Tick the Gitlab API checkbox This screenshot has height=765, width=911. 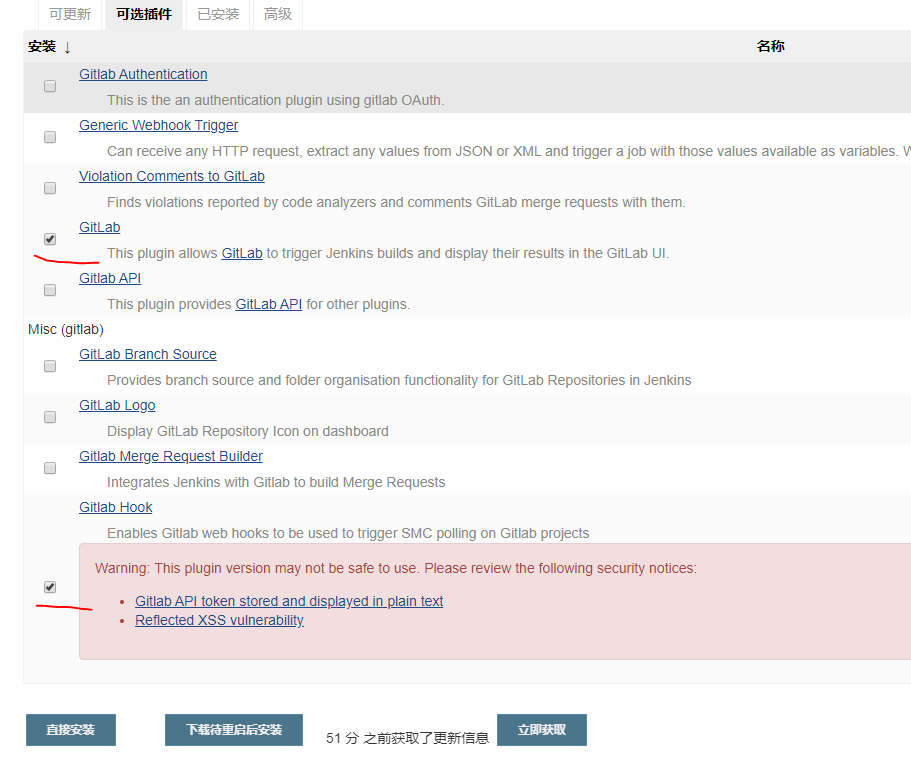point(50,290)
